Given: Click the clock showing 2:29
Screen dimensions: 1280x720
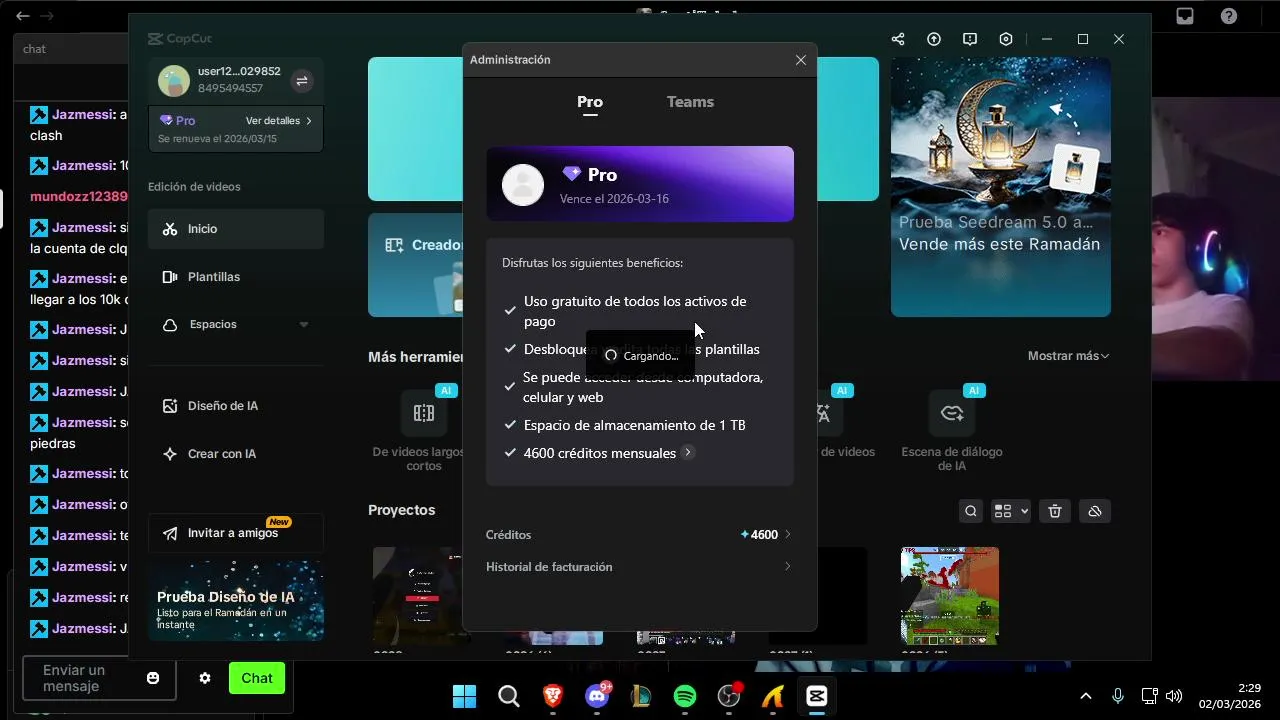Looking at the screenshot, I should pos(1250,688).
